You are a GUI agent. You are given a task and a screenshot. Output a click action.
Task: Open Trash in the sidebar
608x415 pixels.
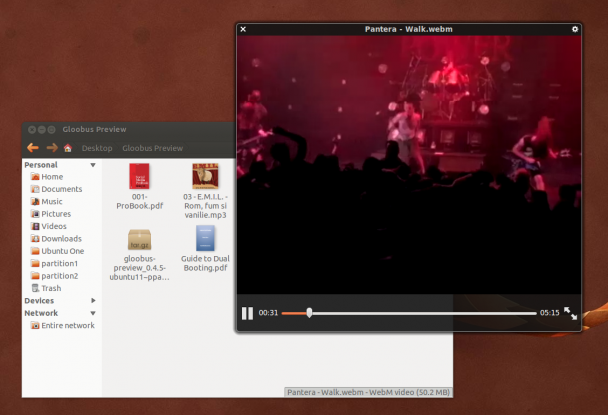51,288
